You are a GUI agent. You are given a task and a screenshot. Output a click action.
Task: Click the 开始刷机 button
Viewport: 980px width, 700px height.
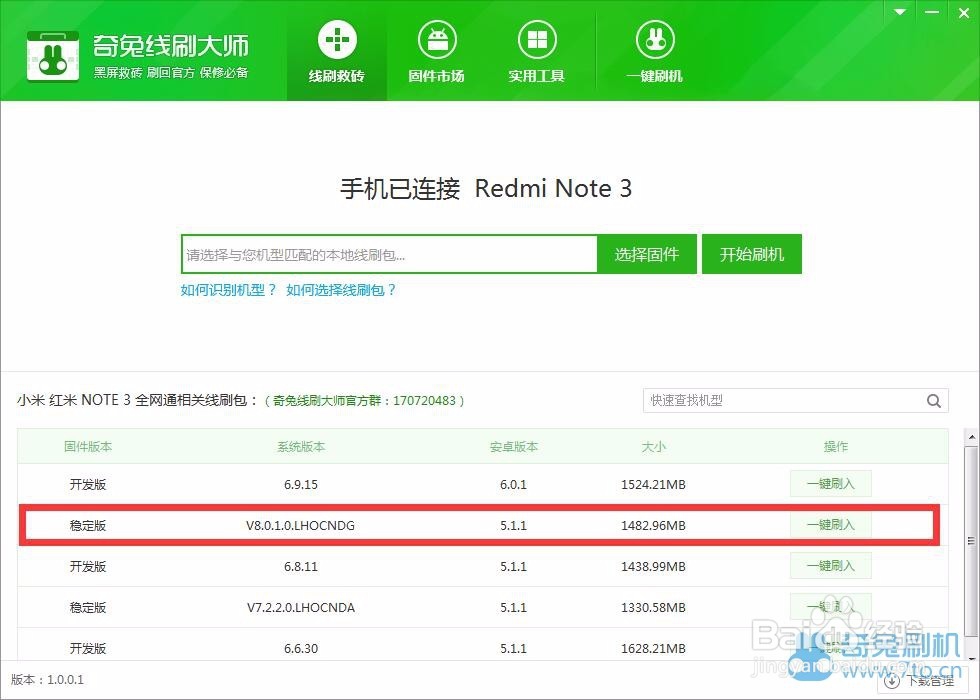(752, 254)
